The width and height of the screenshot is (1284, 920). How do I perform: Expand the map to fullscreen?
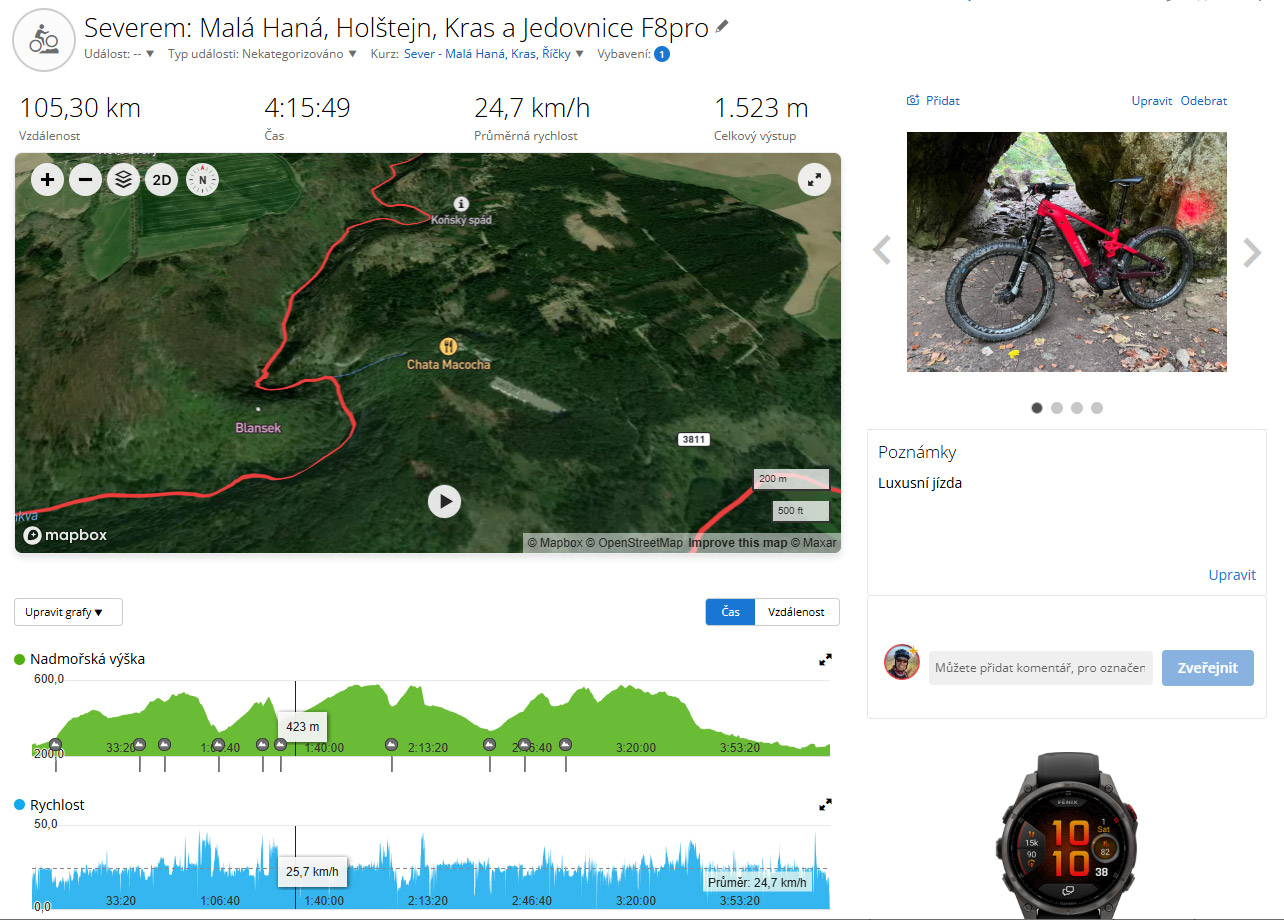[x=815, y=179]
